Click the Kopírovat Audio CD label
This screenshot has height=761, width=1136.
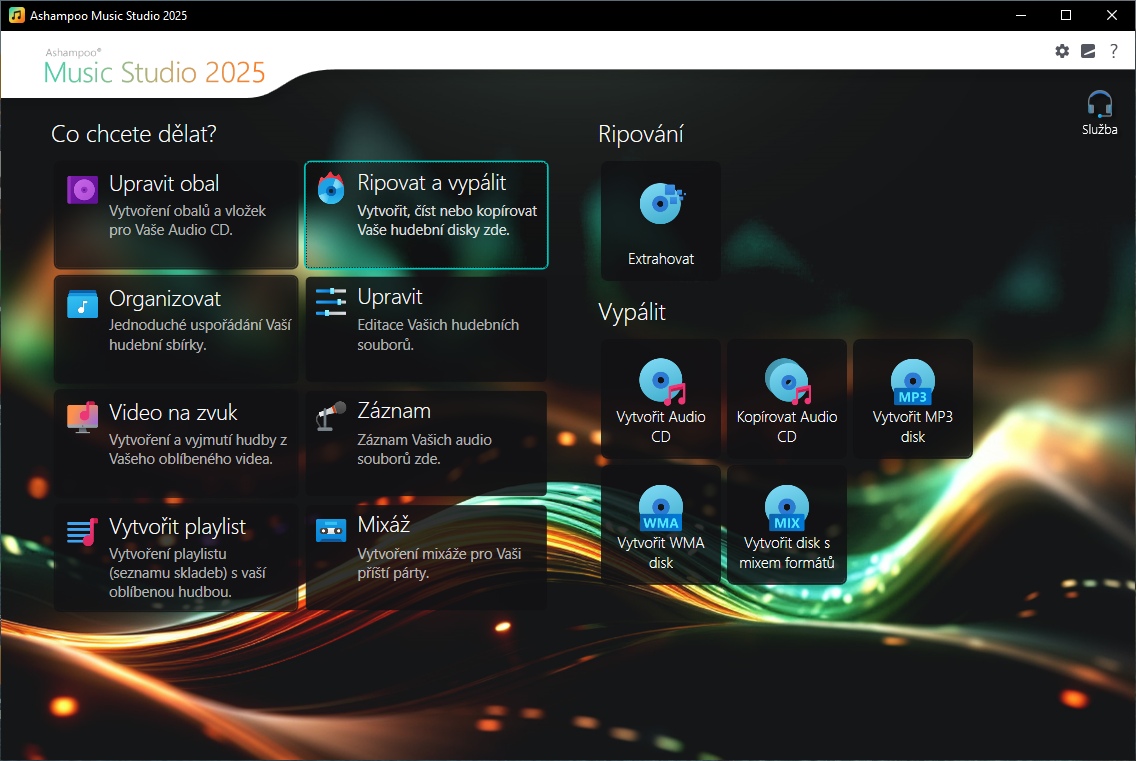coord(787,426)
